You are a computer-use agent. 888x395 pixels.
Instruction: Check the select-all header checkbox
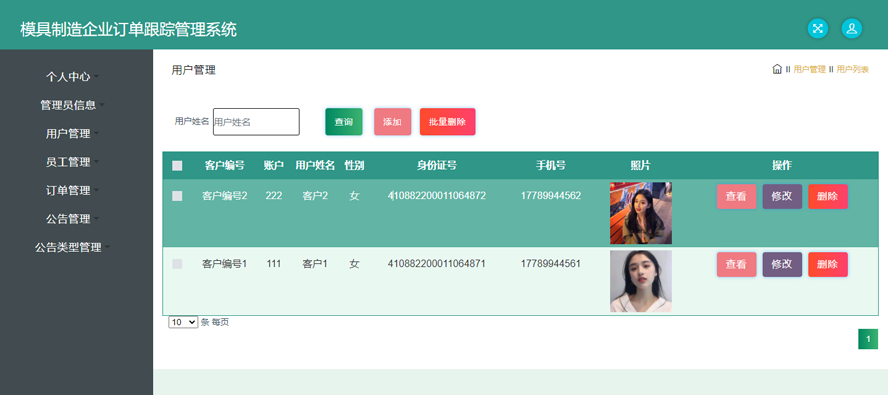click(x=177, y=165)
